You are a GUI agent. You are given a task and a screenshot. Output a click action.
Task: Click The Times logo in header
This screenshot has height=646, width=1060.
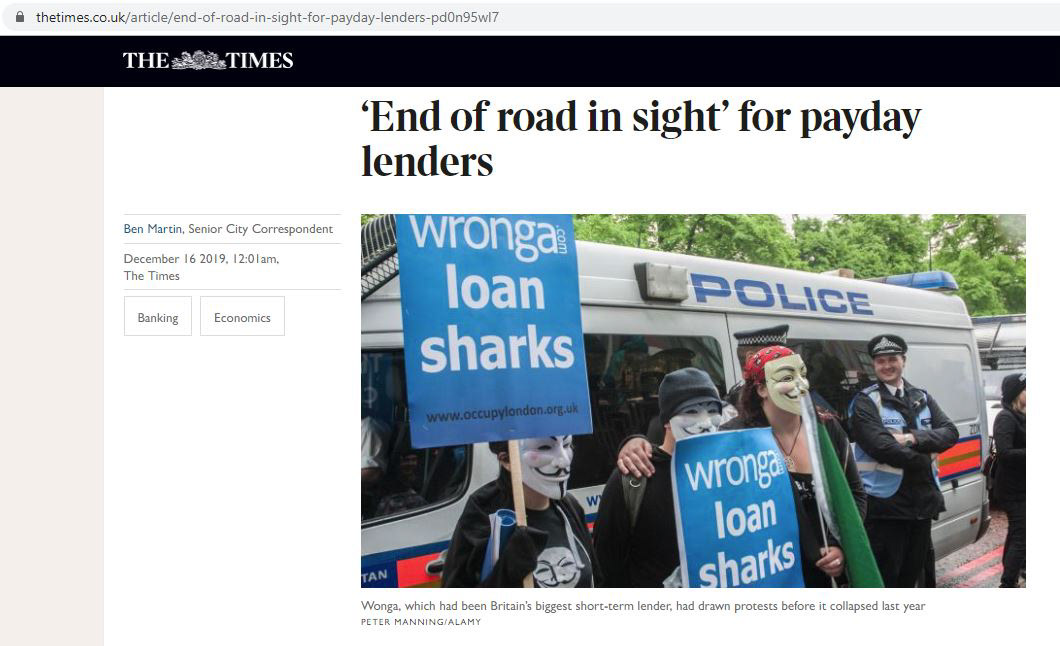(x=208, y=60)
